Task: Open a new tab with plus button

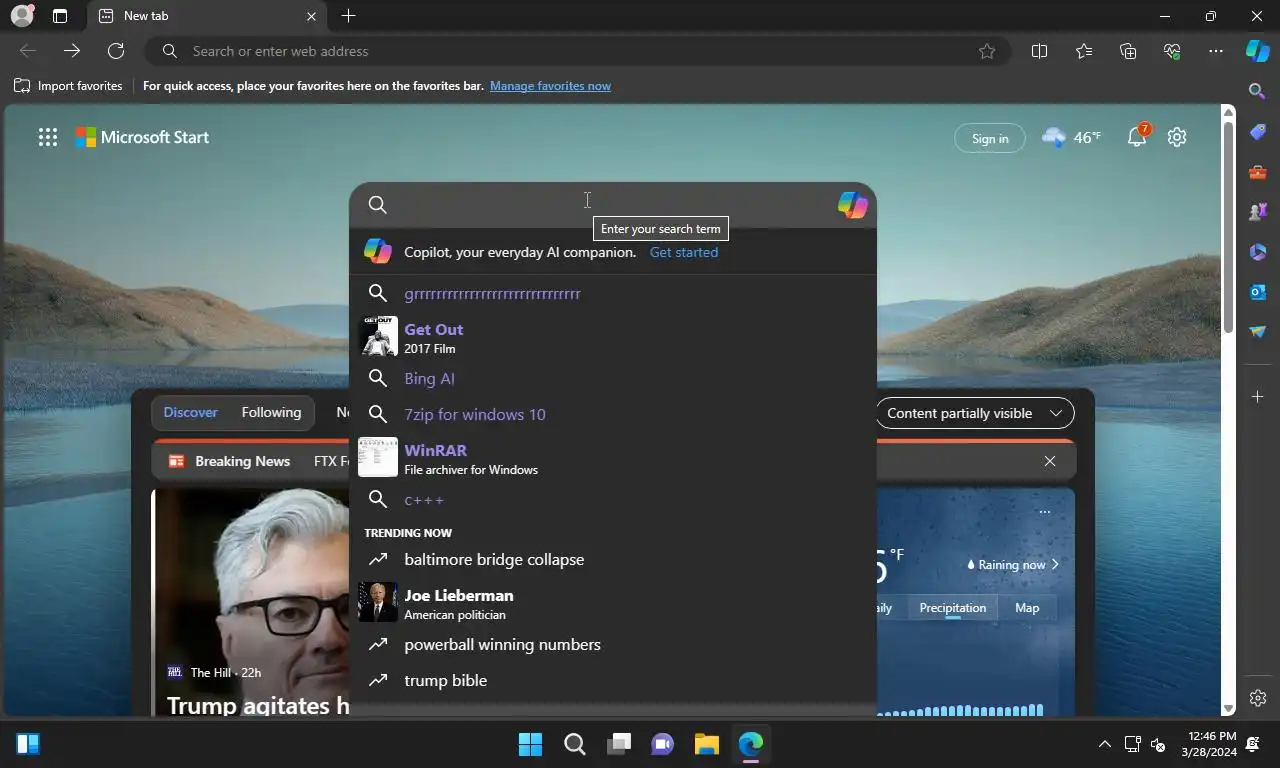Action: [348, 16]
